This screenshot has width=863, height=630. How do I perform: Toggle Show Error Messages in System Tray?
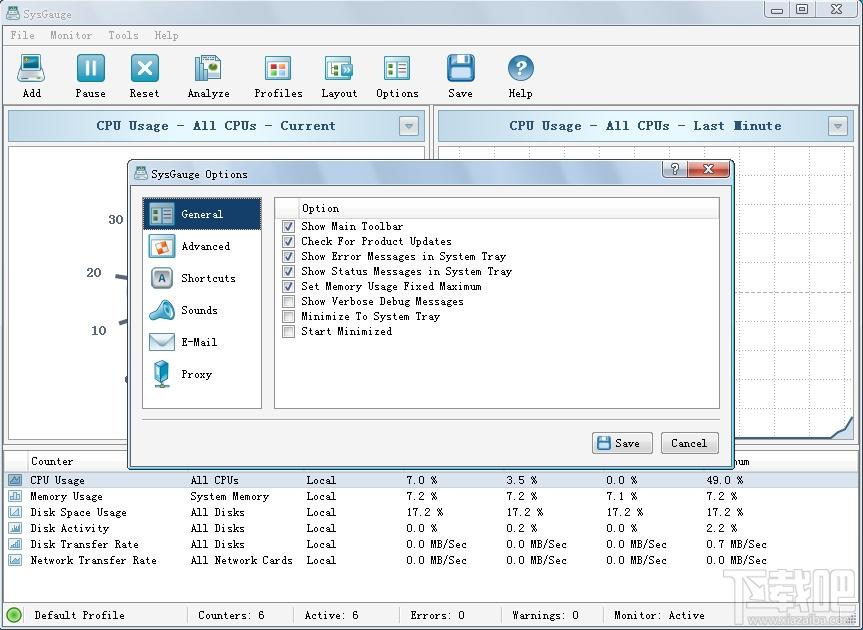pyautogui.click(x=288, y=256)
